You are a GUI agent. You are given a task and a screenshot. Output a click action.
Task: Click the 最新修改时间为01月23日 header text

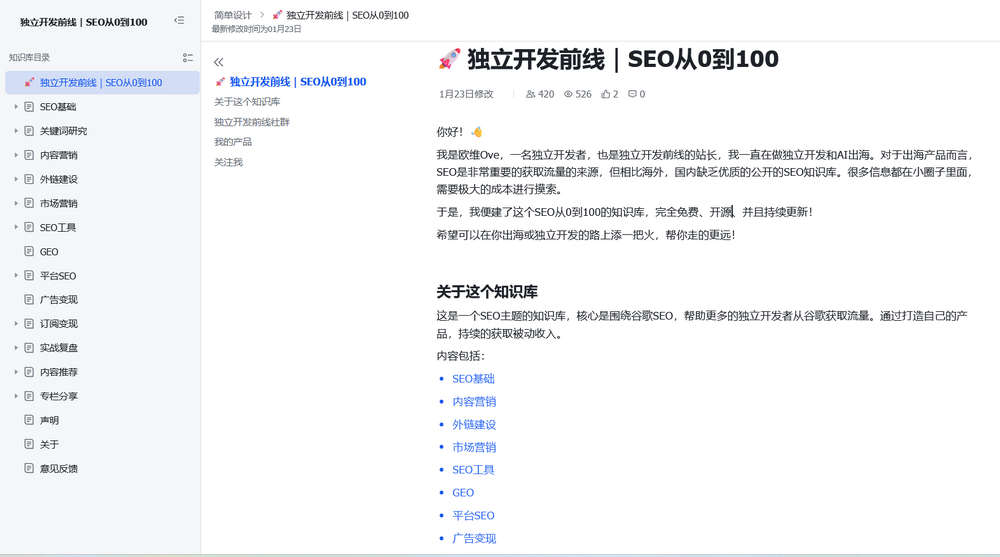click(x=256, y=29)
